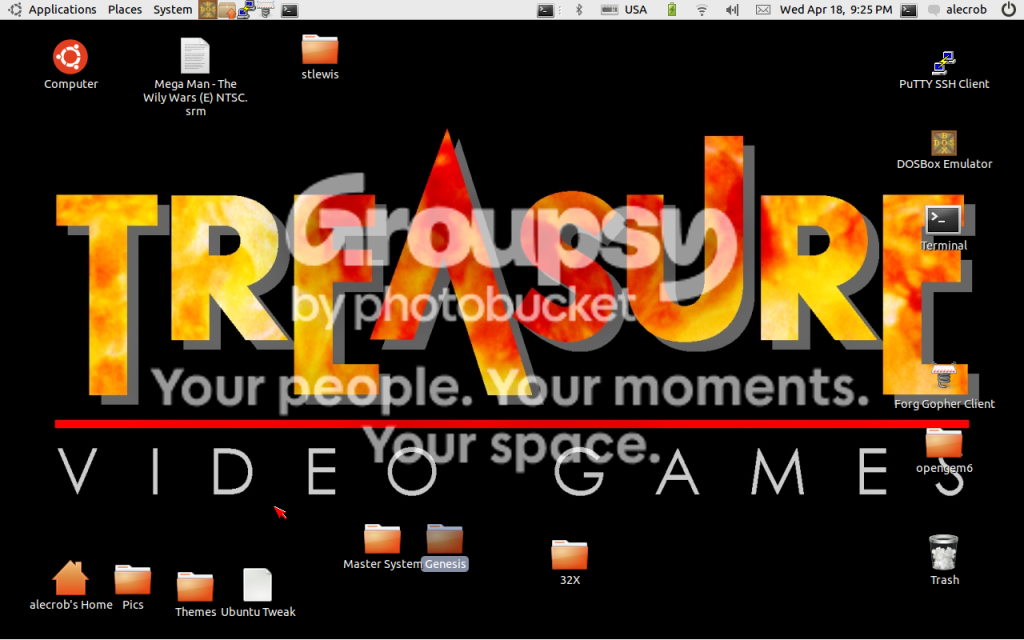Open the System menu
Screen dimensions: 1024x640
(172, 10)
